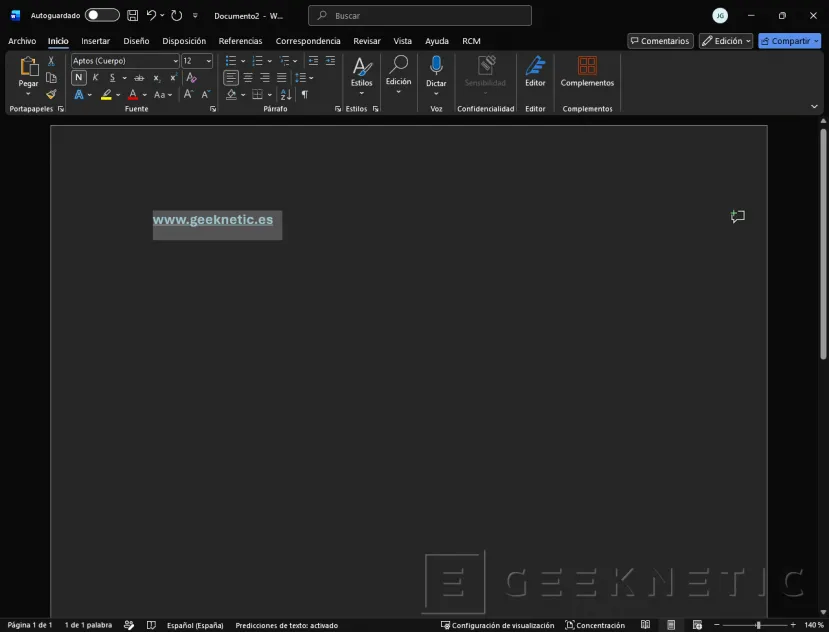Open Configuración de visualización
The width and height of the screenshot is (829, 632).
(498, 625)
